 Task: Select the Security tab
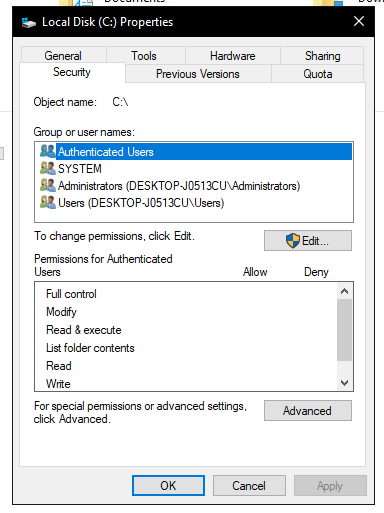tap(72, 72)
